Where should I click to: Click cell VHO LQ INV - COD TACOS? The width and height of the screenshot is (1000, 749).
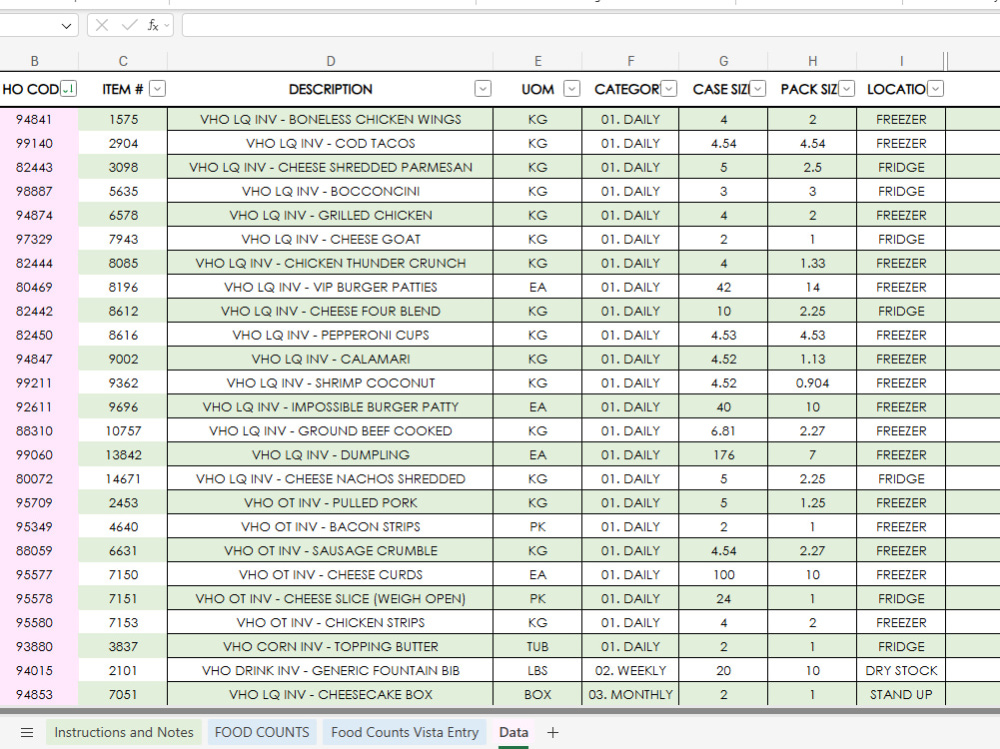click(x=330, y=144)
